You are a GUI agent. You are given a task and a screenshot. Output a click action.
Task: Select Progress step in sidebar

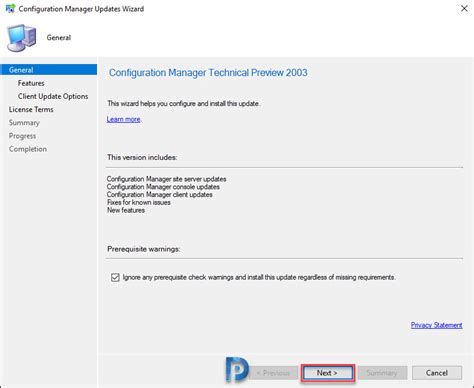[x=22, y=136]
